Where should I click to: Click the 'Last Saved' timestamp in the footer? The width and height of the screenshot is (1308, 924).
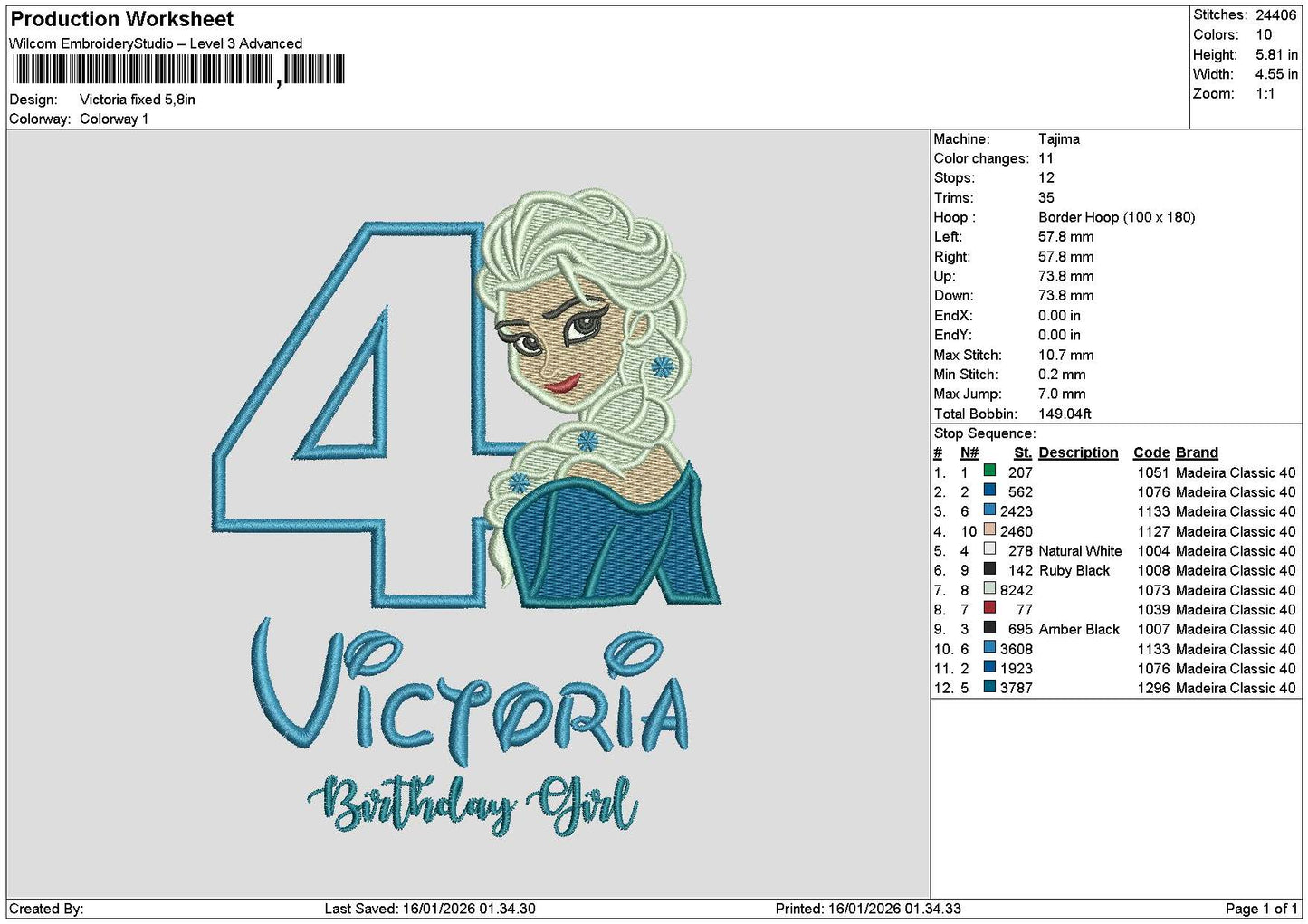[x=430, y=909]
